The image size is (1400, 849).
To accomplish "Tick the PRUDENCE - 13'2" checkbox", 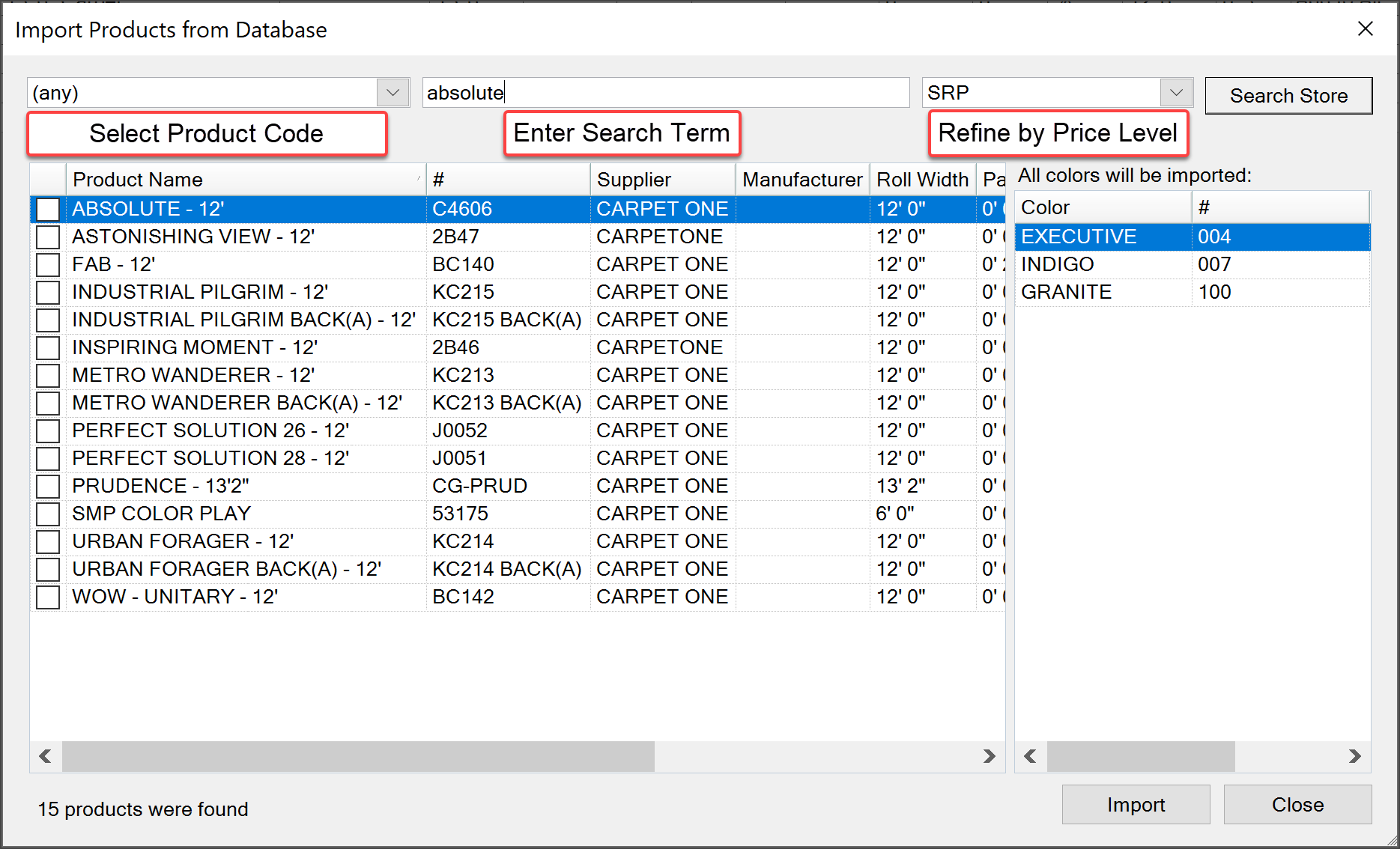I will [x=48, y=486].
